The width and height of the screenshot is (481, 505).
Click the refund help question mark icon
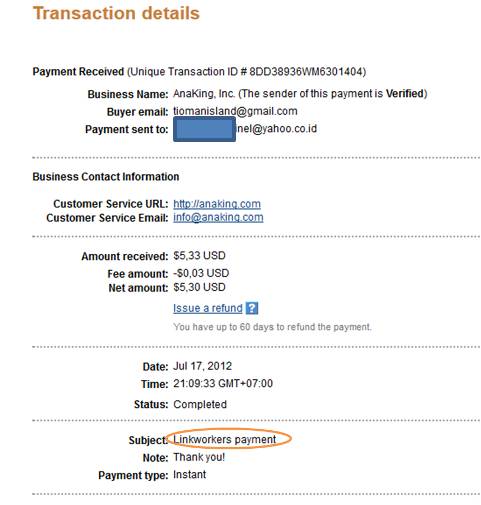[x=252, y=308]
